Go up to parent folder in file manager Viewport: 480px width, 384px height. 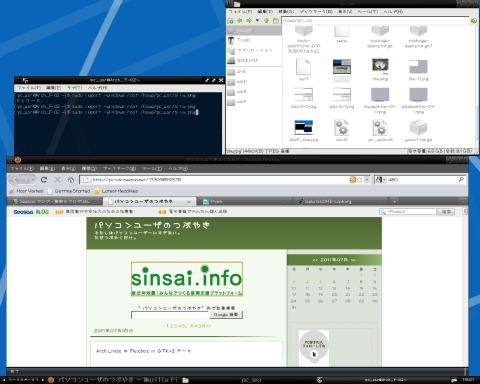pyautogui.click(x=266, y=21)
